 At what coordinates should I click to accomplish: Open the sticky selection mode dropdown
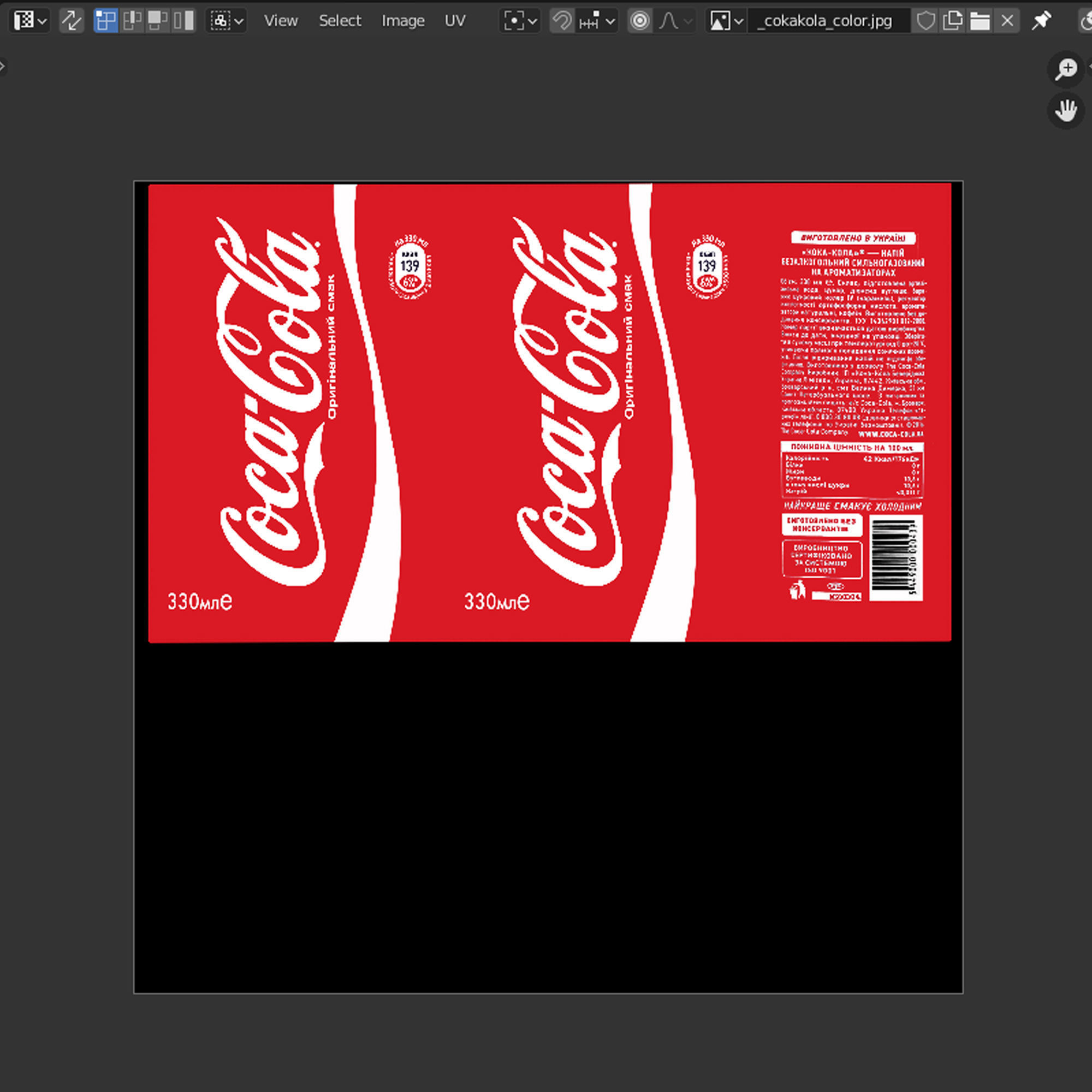pos(226,21)
